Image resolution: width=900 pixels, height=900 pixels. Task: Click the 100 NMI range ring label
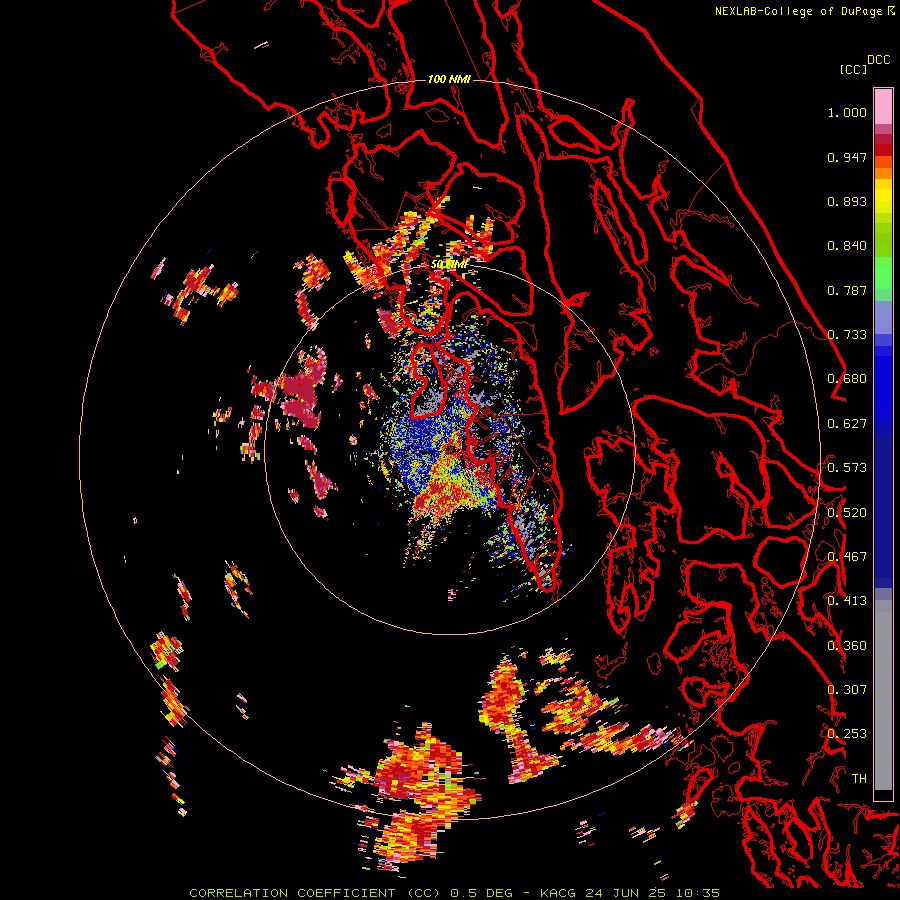[449, 79]
